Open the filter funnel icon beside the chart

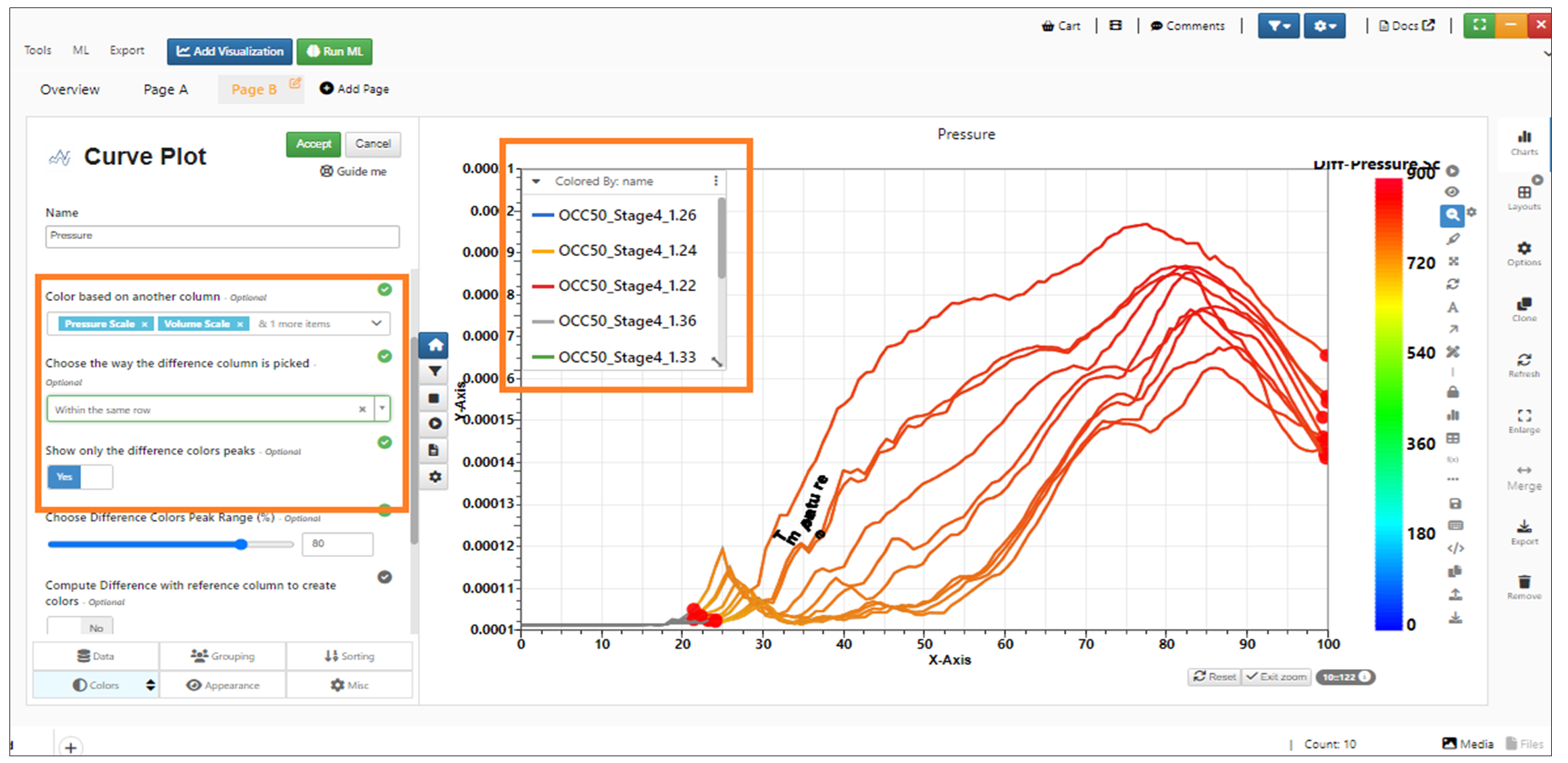click(x=435, y=371)
